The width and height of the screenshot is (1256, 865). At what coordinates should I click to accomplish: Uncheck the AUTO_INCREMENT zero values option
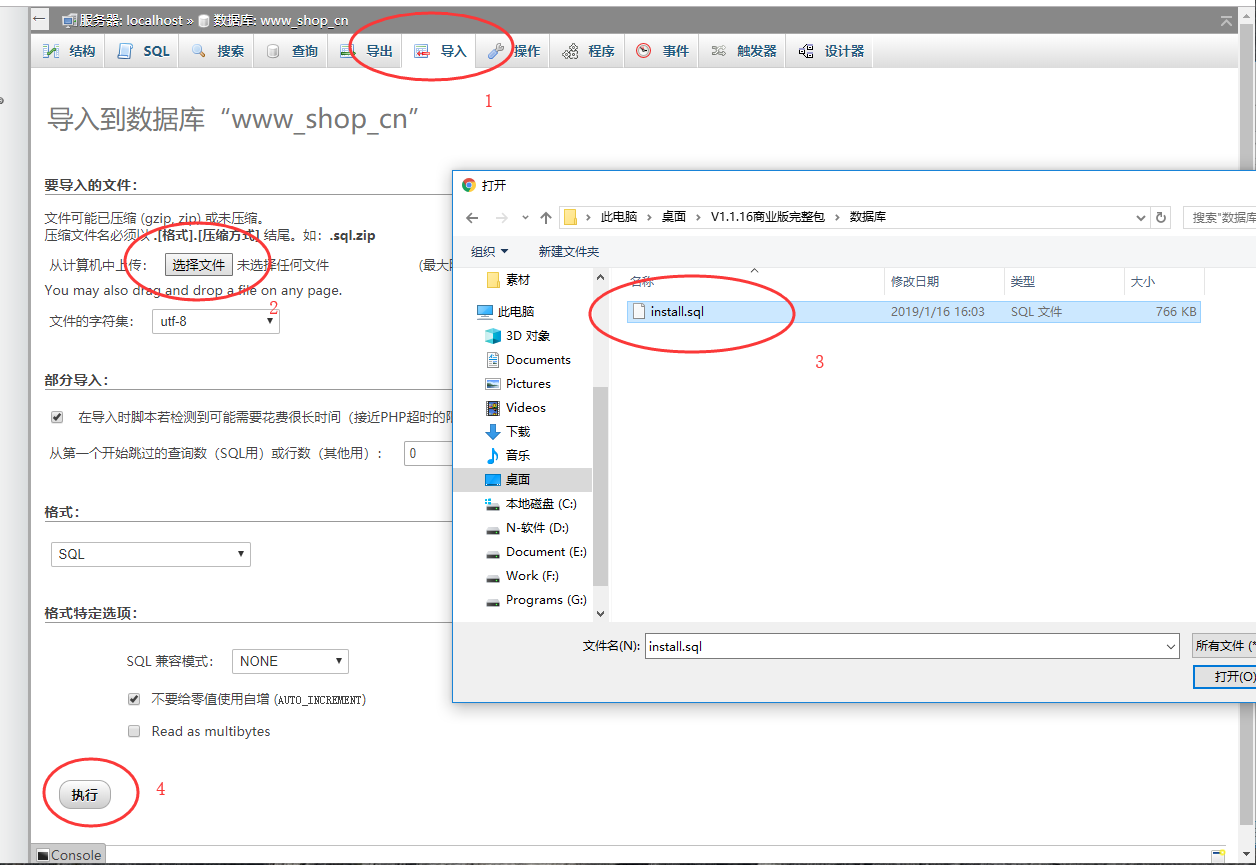pos(134,699)
